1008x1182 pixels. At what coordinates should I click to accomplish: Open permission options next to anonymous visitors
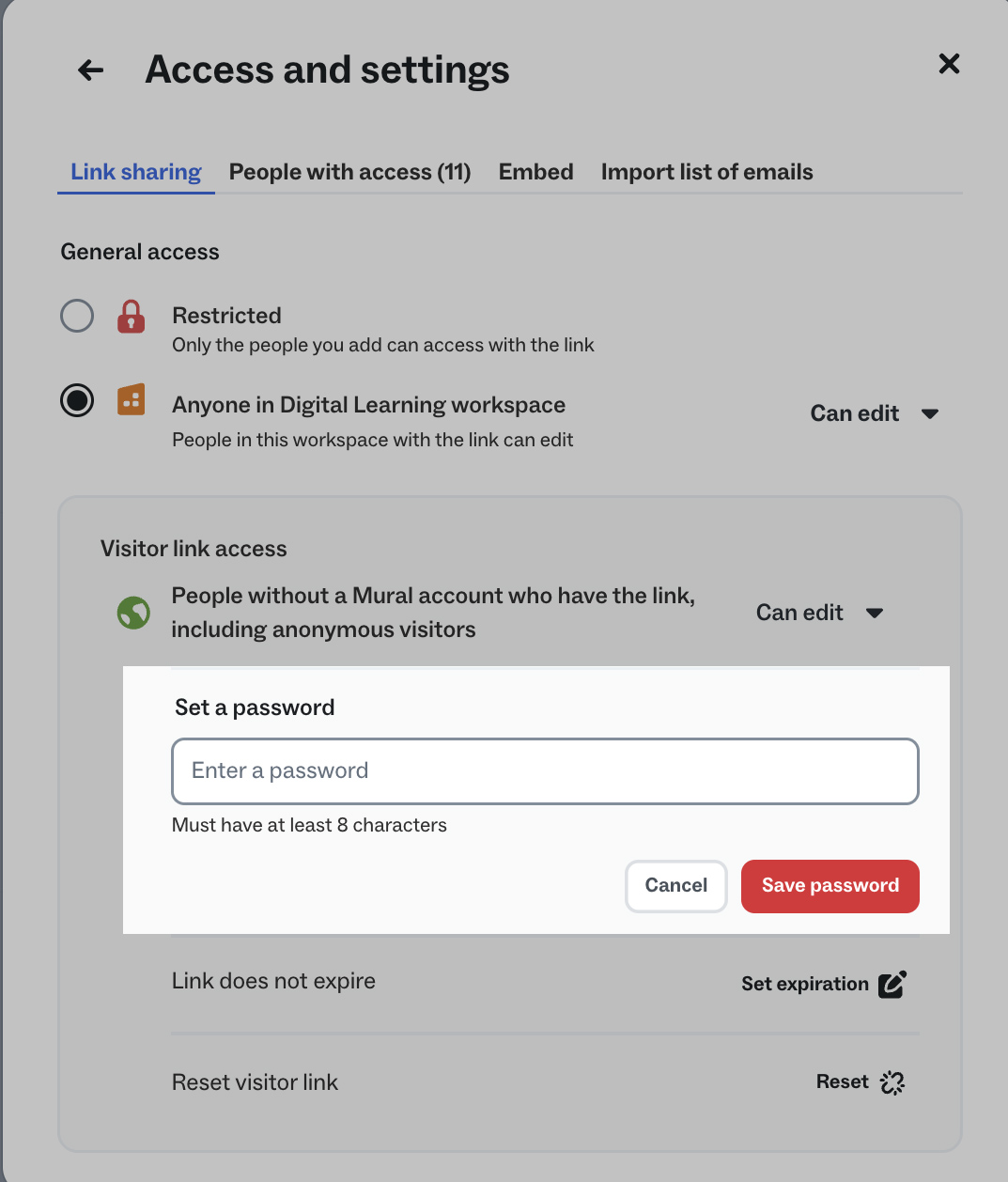click(819, 613)
